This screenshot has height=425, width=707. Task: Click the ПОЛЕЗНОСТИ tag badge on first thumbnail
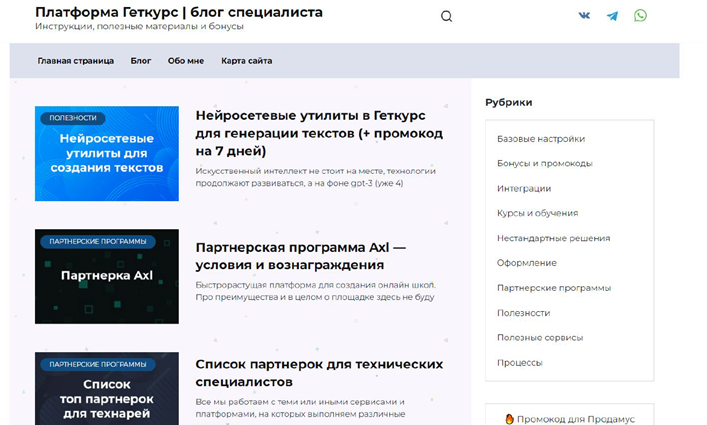(73, 118)
